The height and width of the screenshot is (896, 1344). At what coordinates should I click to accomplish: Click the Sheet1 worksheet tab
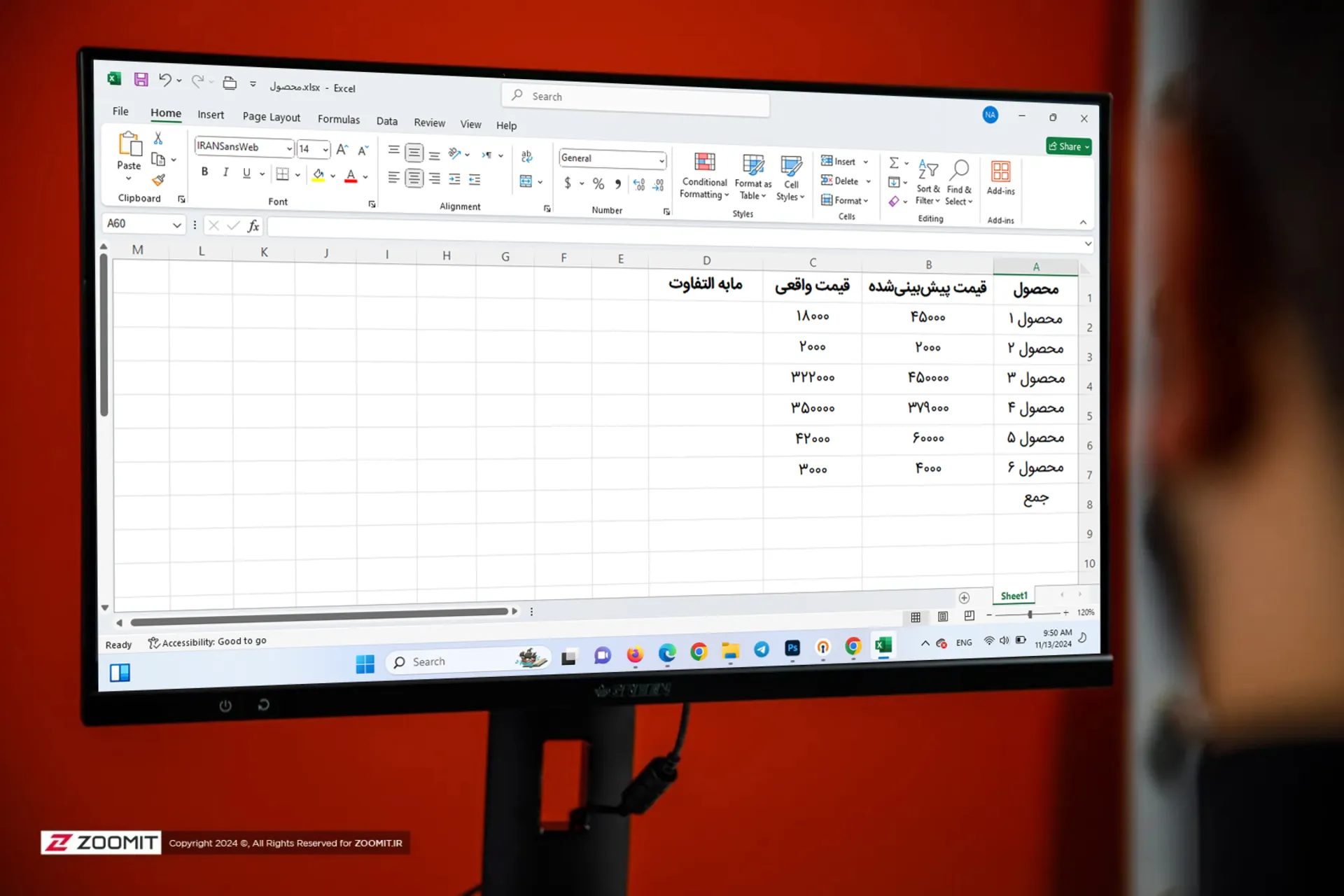(1014, 596)
